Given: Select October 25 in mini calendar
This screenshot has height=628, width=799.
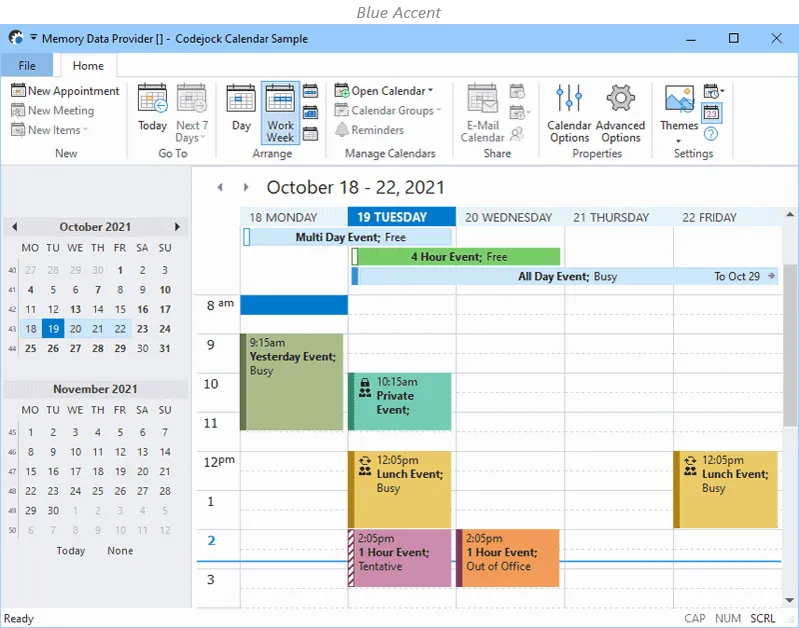Looking at the screenshot, I should (31, 348).
